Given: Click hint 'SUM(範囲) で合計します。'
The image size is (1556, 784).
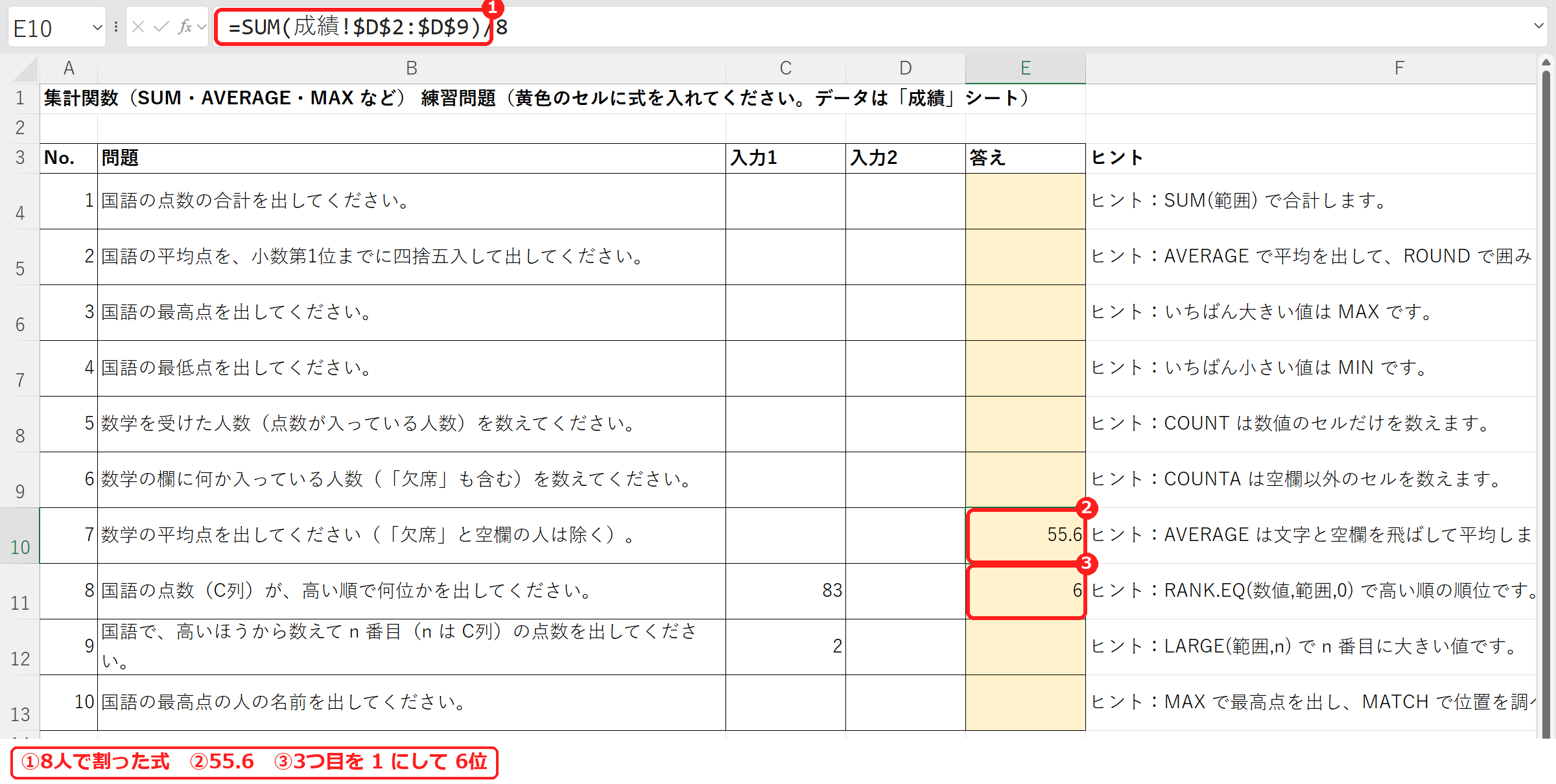Looking at the screenshot, I should pyautogui.click(x=1311, y=201).
